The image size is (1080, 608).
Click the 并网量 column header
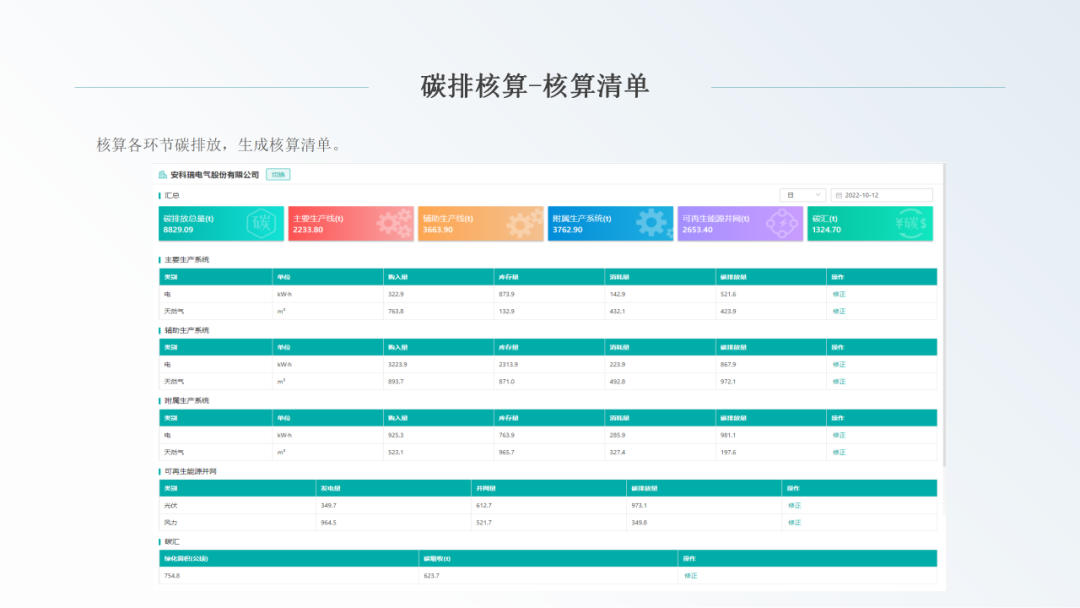click(x=486, y=488)
